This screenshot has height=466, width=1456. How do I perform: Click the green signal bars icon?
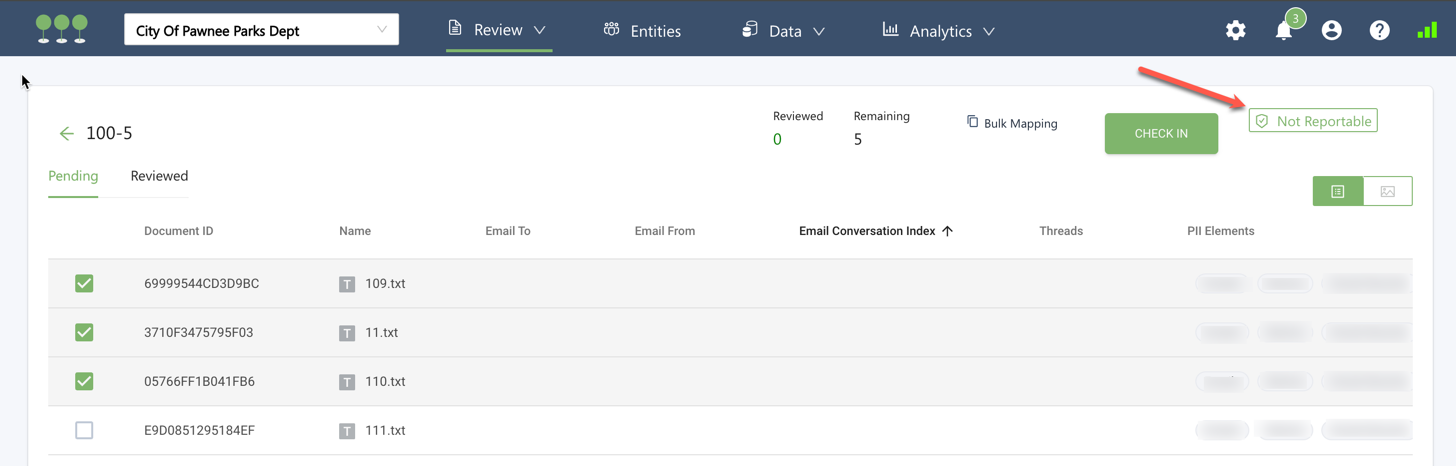1427,31
